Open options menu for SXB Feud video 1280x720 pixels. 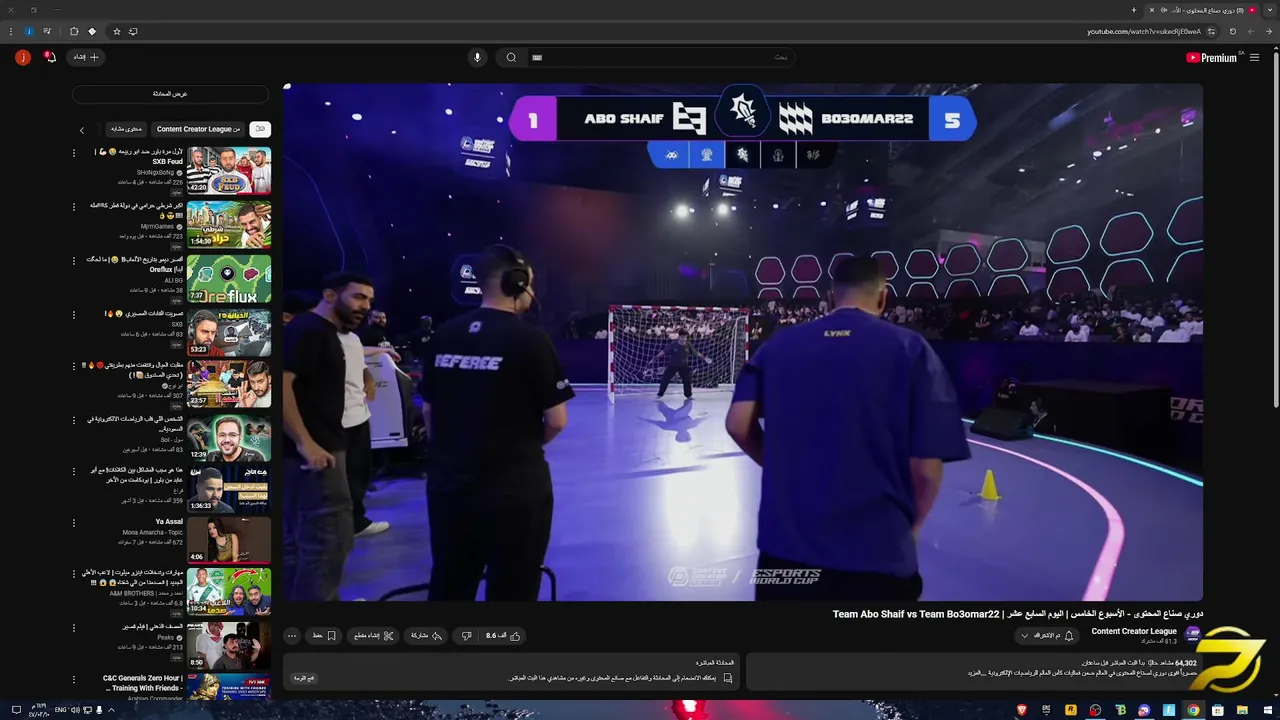pos(73,153)
